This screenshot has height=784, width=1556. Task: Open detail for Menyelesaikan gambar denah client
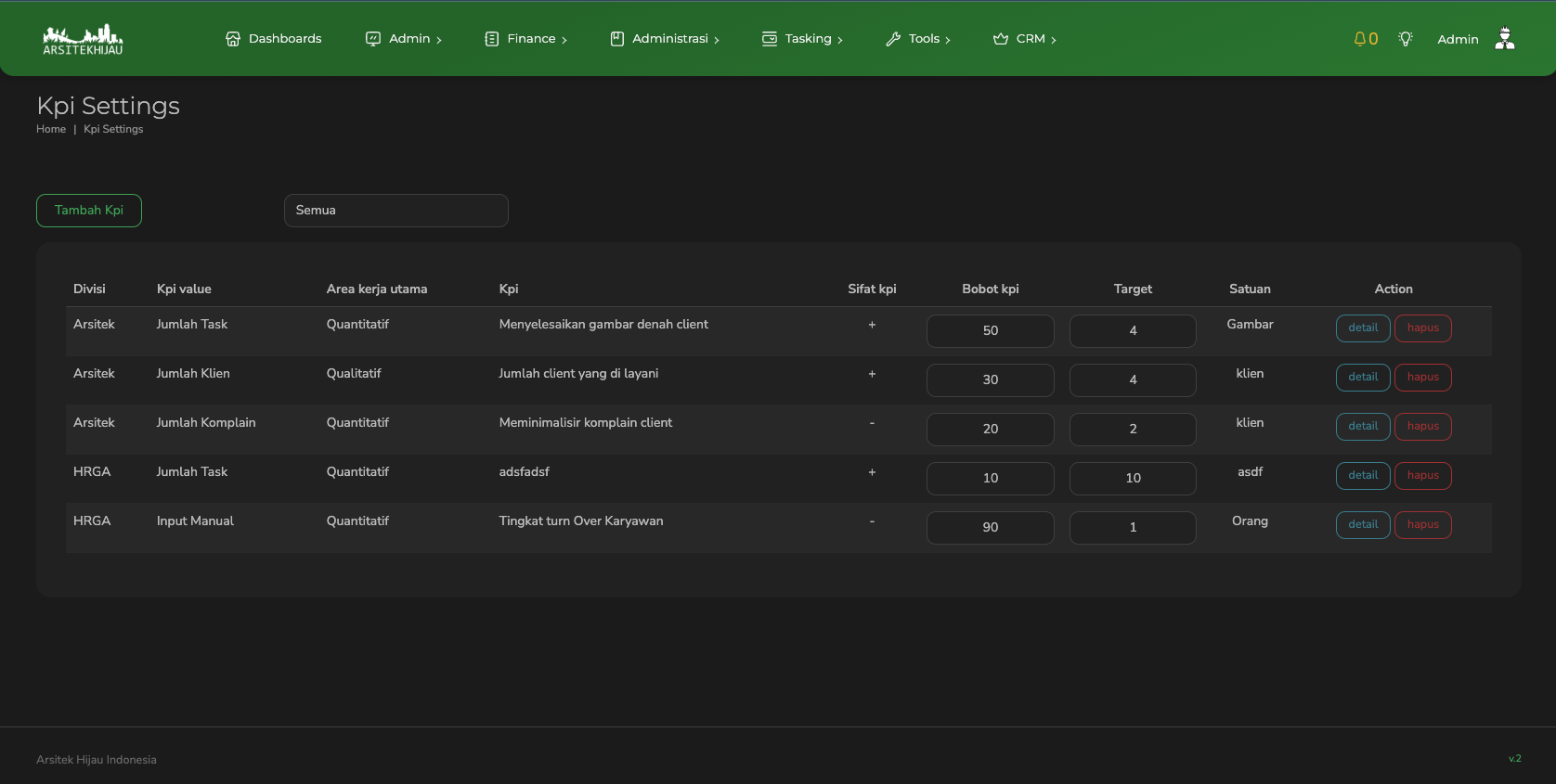point(1363,328)
